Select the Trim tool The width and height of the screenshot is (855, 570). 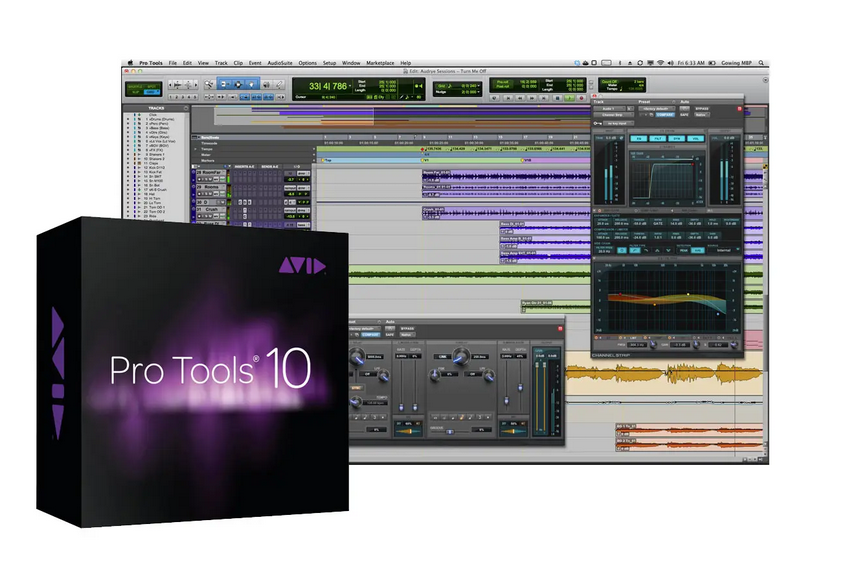tap(224, 85)
